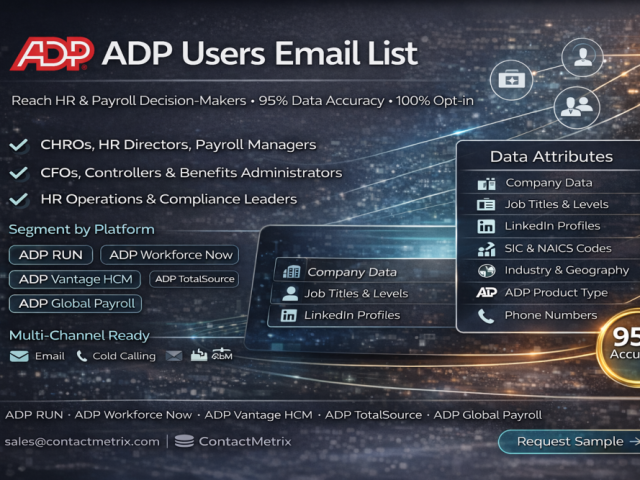Click the ID card icon beside Job Titles & Levels in Data Attributes
This screenshot has height=480, width=640.
486,204
